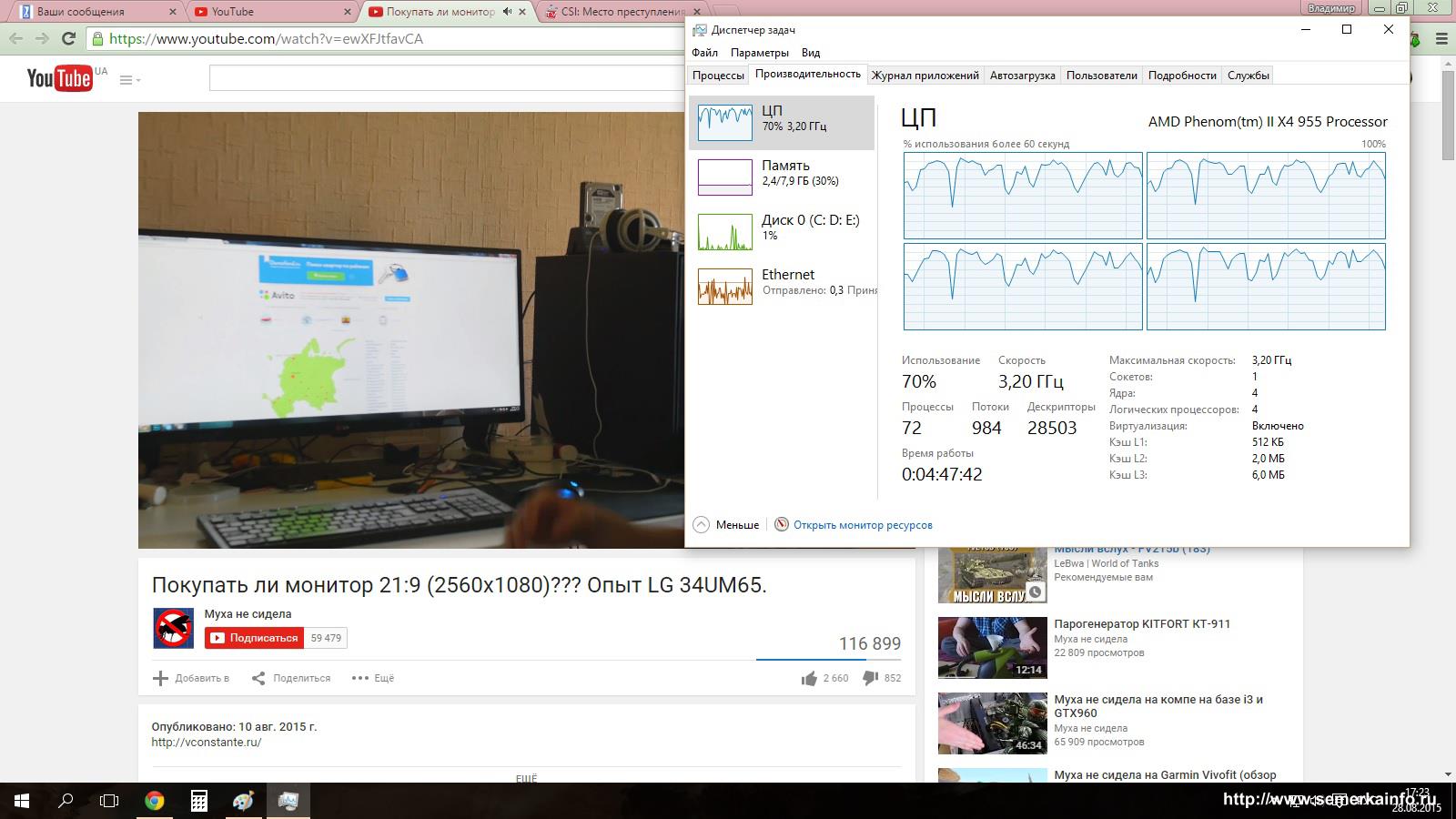Screen dimensions: 1456x819
Task: Switch to the Процессы tab
Action: 718,76
